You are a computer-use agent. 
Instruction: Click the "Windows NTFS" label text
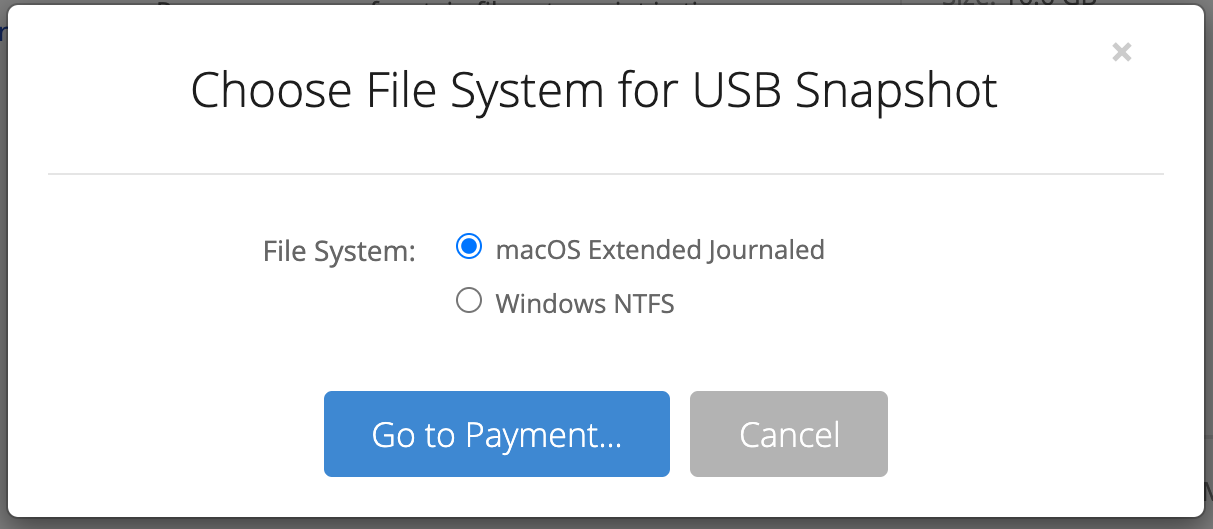click(585, 303)
